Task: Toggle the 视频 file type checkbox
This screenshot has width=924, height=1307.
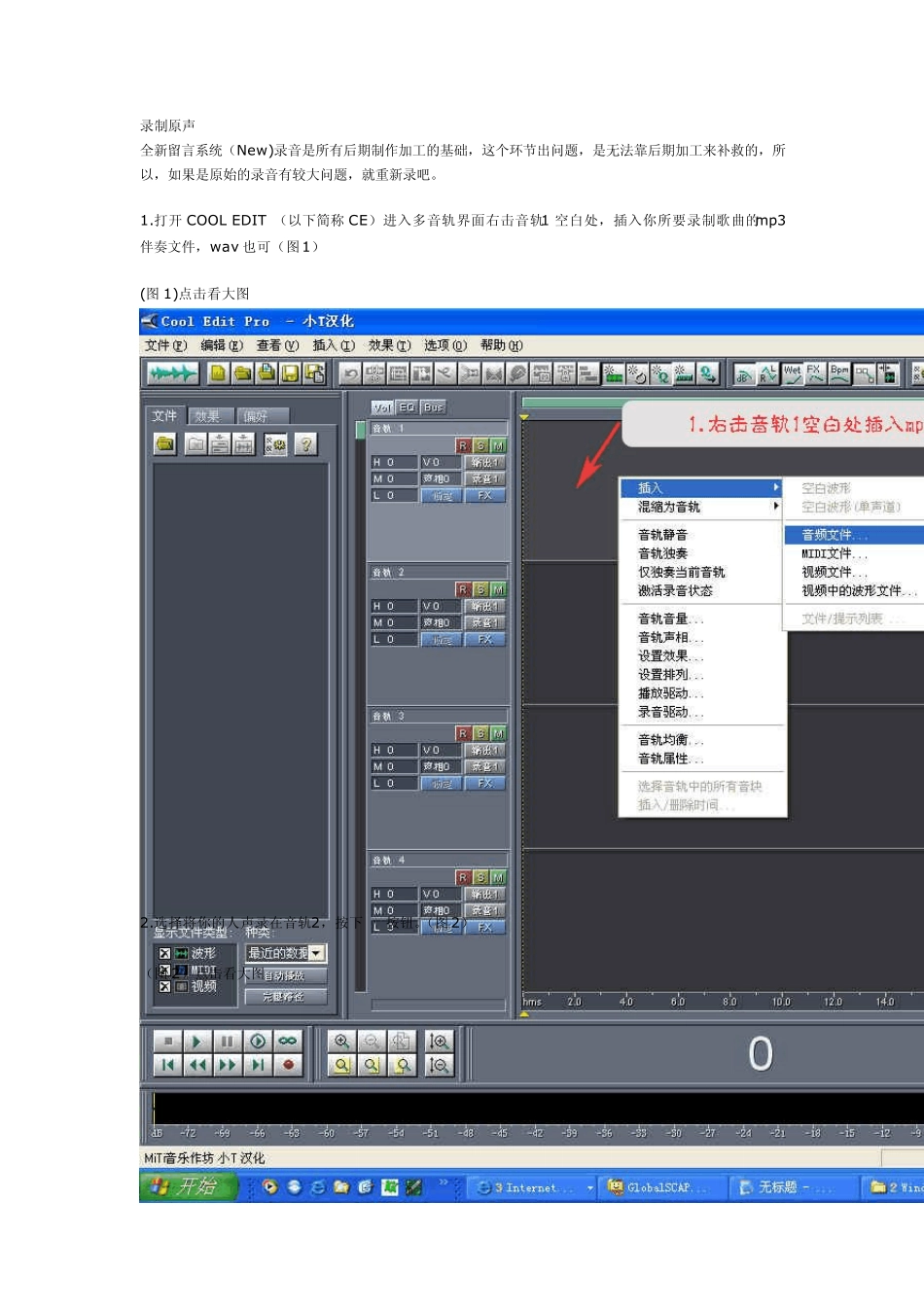Action: tap(164, 986)
